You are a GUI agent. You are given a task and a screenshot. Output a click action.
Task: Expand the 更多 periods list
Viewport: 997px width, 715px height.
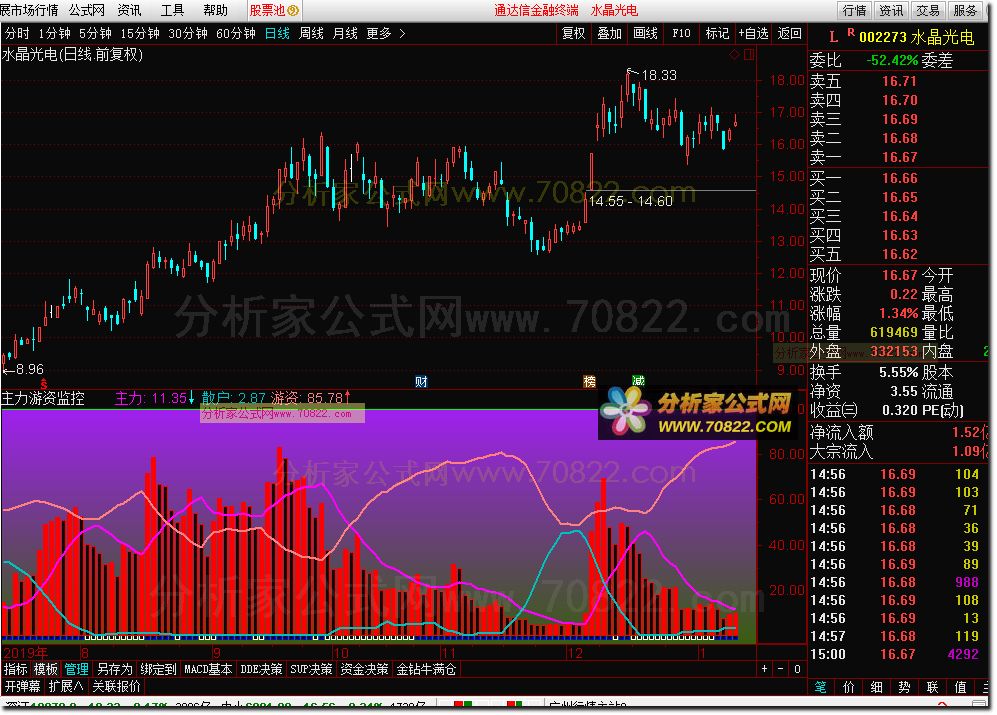[x=385, y=33]
